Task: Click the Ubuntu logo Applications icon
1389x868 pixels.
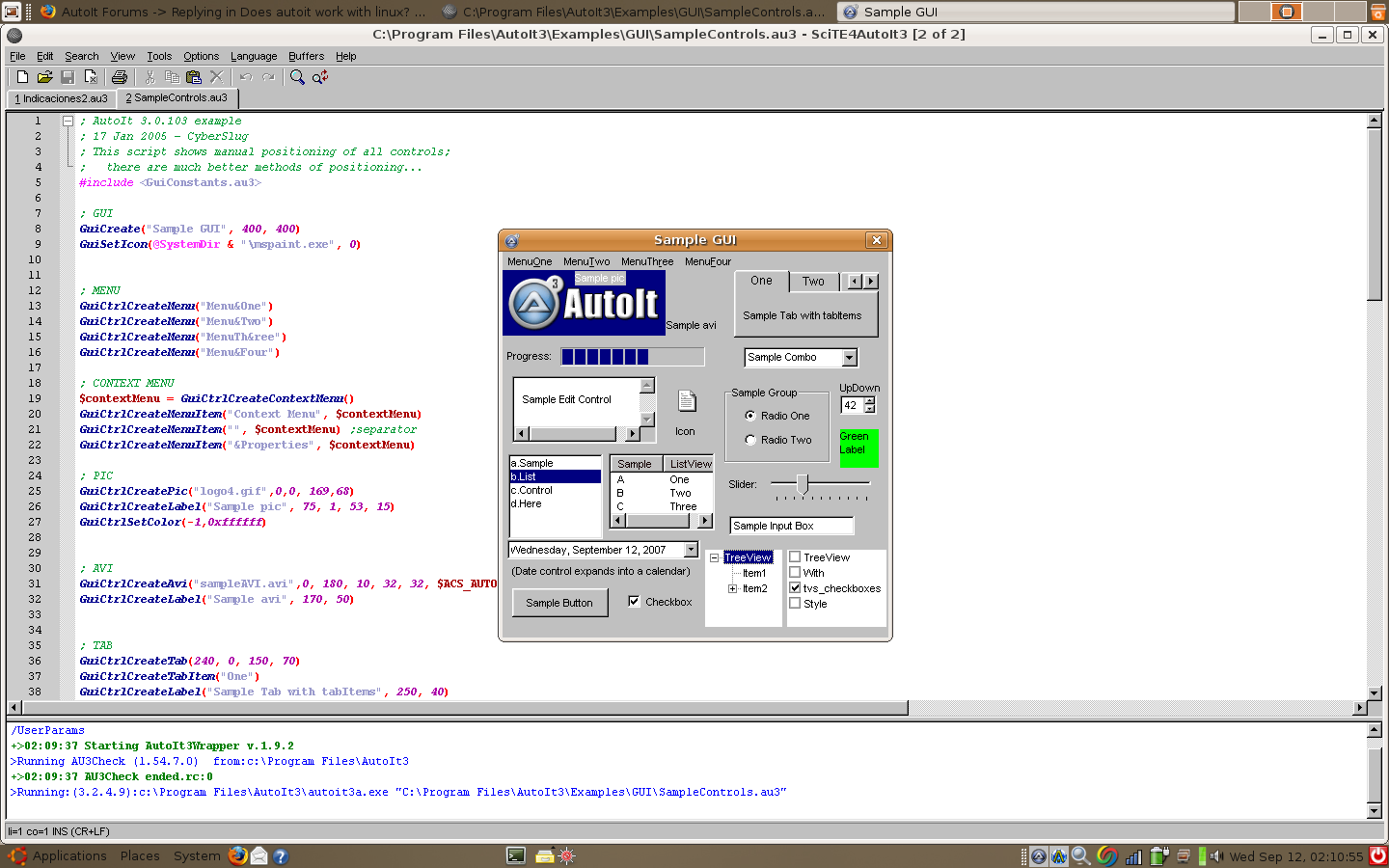Action: pos(16,855)
